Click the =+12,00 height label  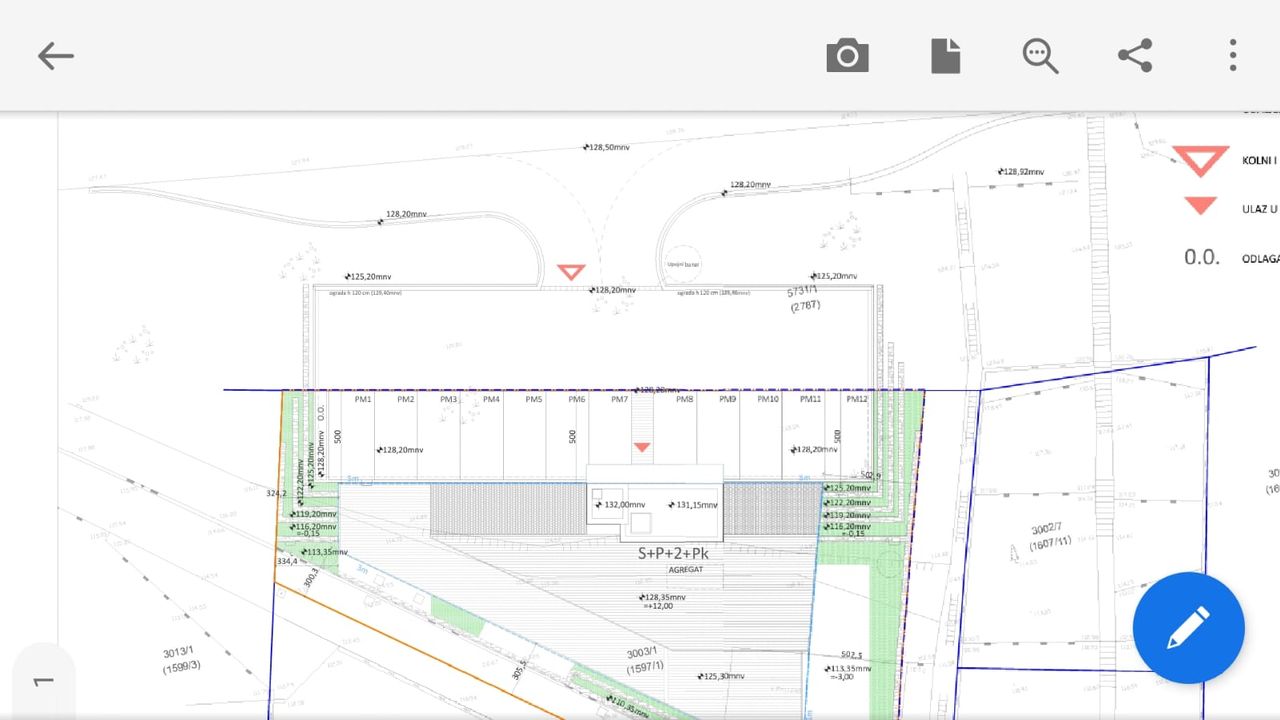click(659, 607)
